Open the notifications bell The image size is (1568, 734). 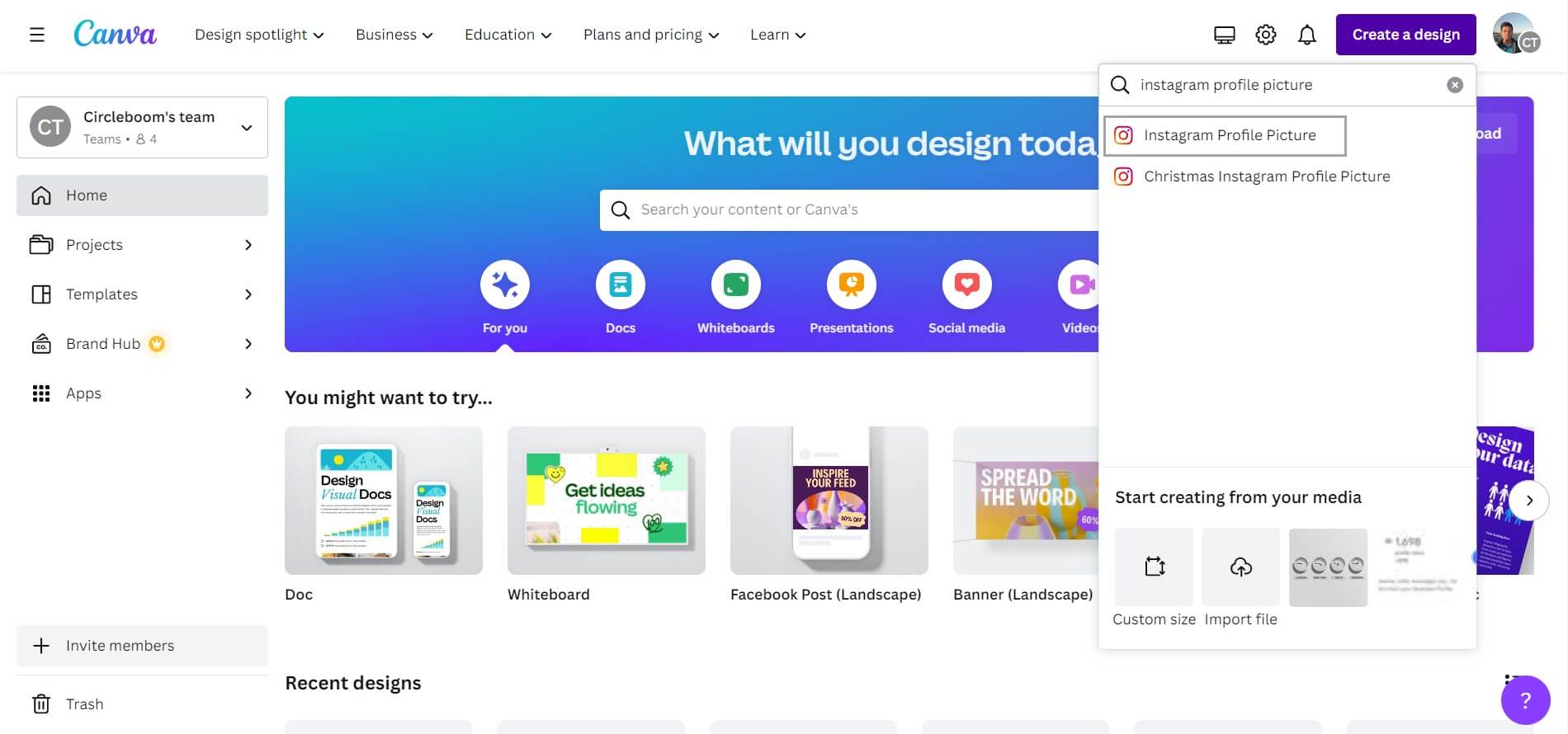tap(1307, 35)
